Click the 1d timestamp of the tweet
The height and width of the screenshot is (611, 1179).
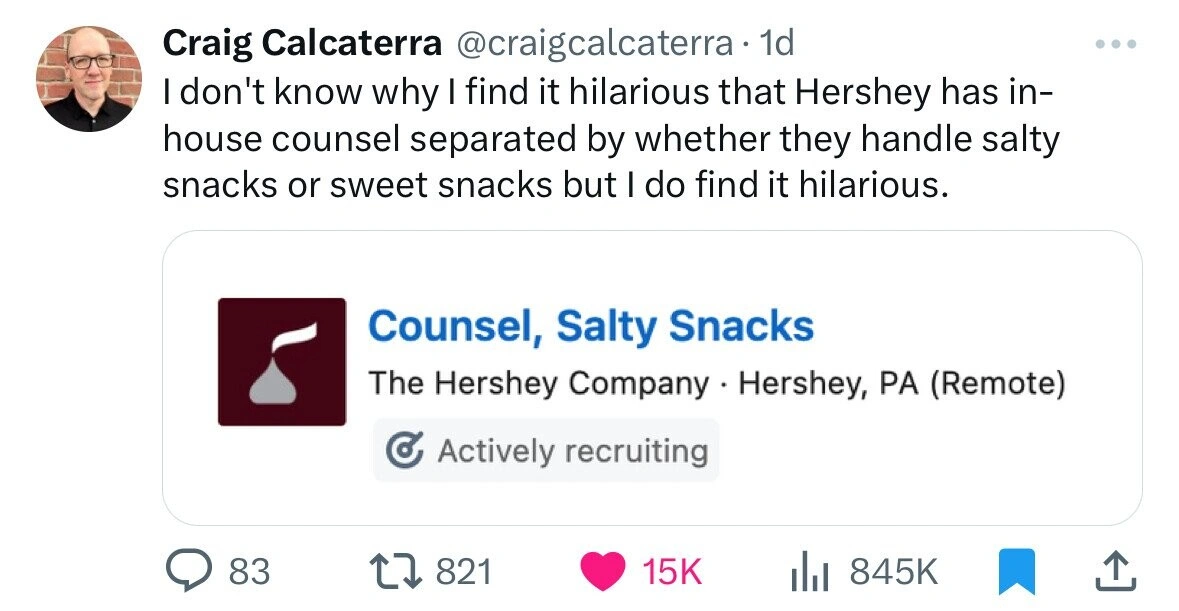(777, 43)
